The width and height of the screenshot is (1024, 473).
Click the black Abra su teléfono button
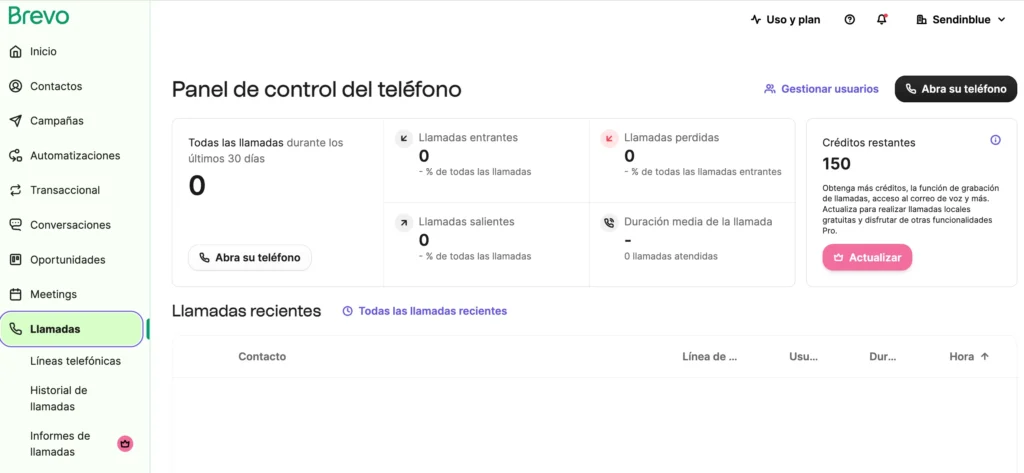(956, 89)
